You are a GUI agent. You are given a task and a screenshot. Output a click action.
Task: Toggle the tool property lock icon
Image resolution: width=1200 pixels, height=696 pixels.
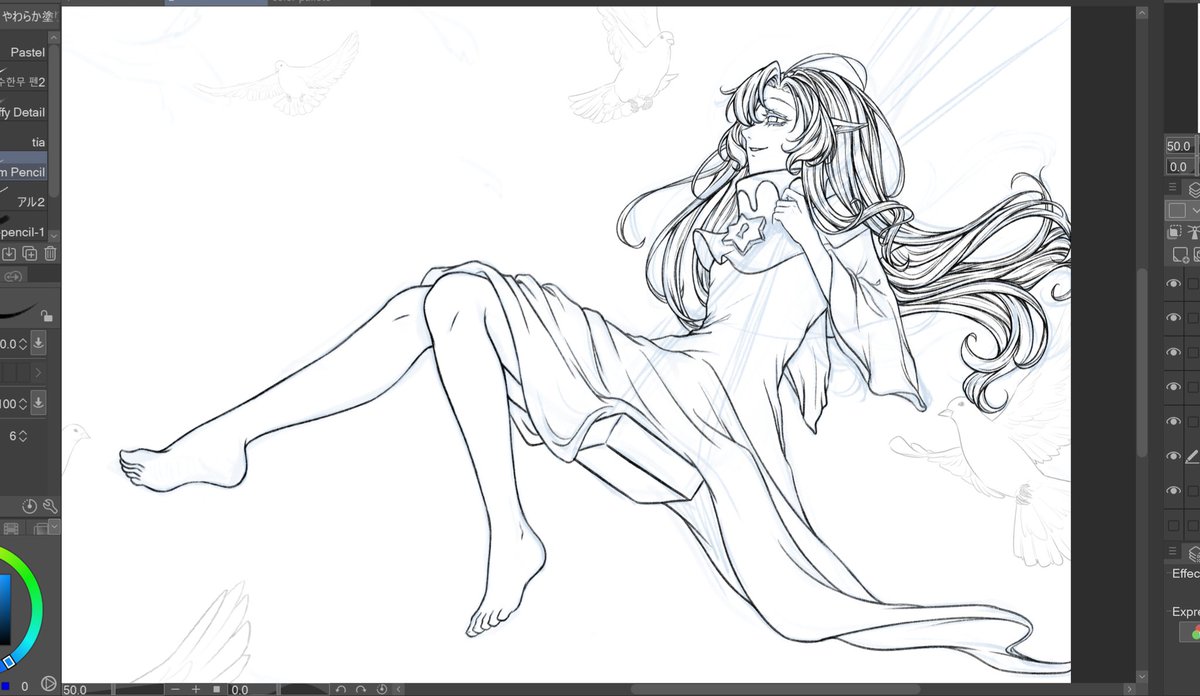(x=46, y=315)
